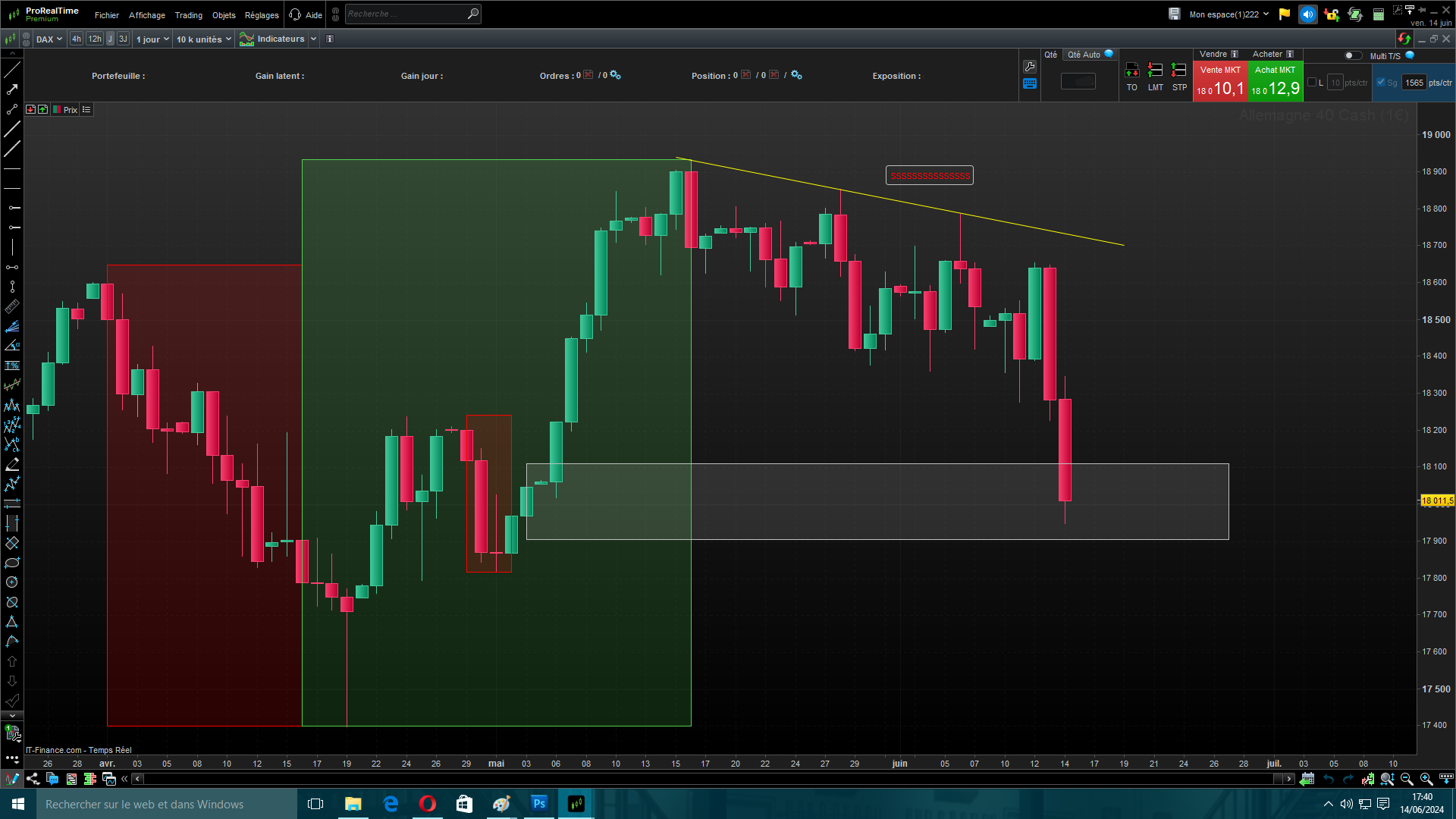Select the STP stop order icon
The height and width of the screenshot is (819, 1456).
(1178, 71)
